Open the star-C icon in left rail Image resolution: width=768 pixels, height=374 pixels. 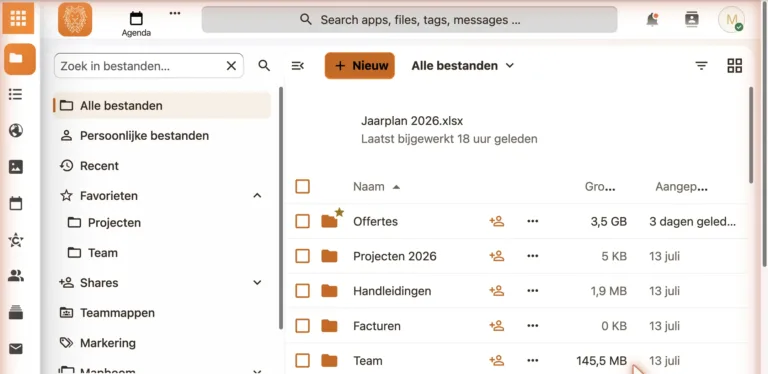pos(16,240)
